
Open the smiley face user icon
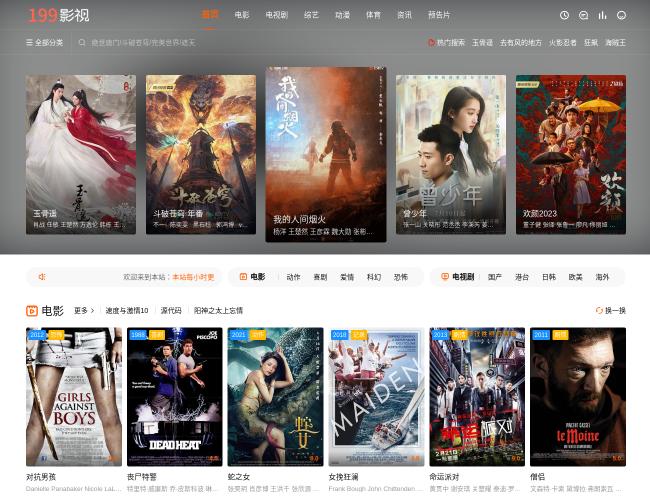pyautogui.click(x=621, y=15)
